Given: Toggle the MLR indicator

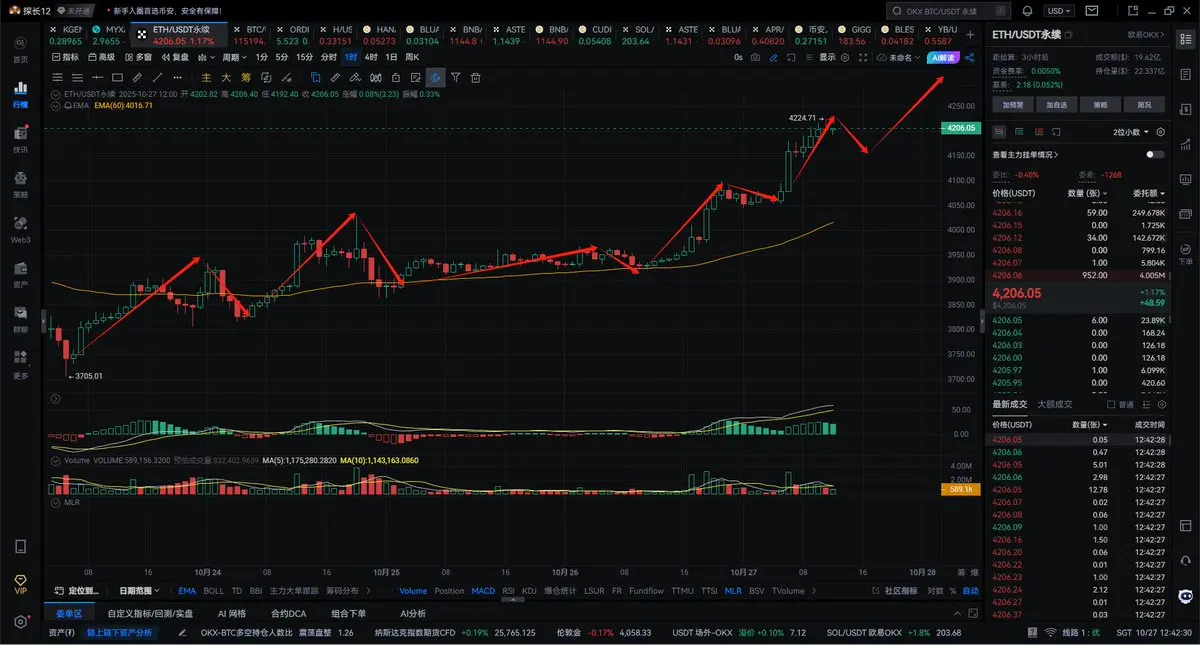Looking at the screenshot, I should point(733,591).
